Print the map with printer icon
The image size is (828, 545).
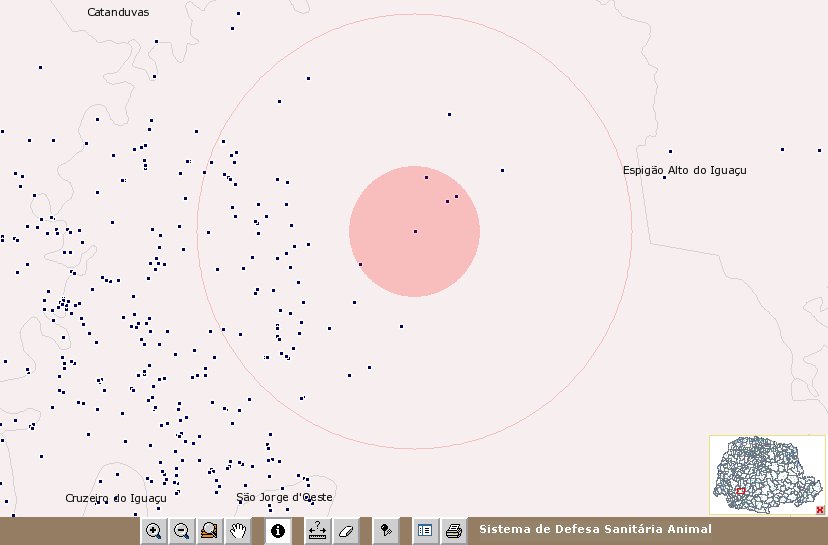pyautogui.click(x=453, y=531)
